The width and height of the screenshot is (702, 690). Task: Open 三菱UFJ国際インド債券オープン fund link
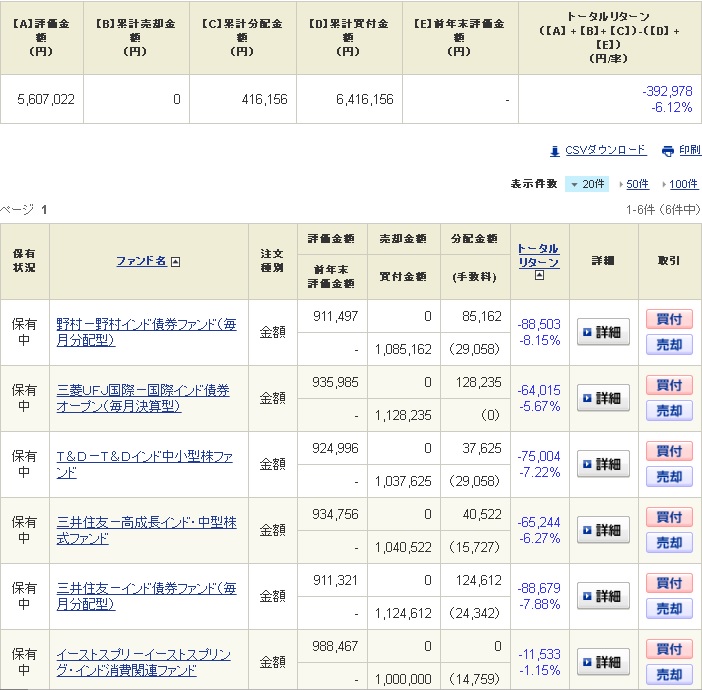click(143, 398)
